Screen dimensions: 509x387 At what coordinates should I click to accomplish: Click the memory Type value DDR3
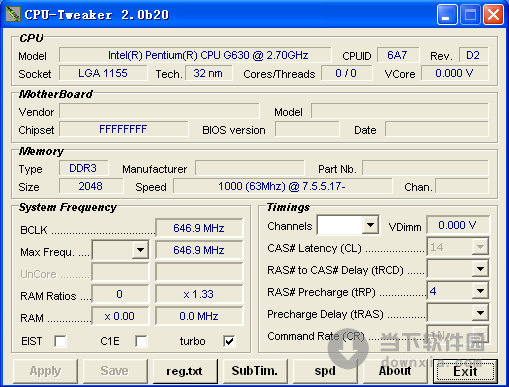pos(83,168)
